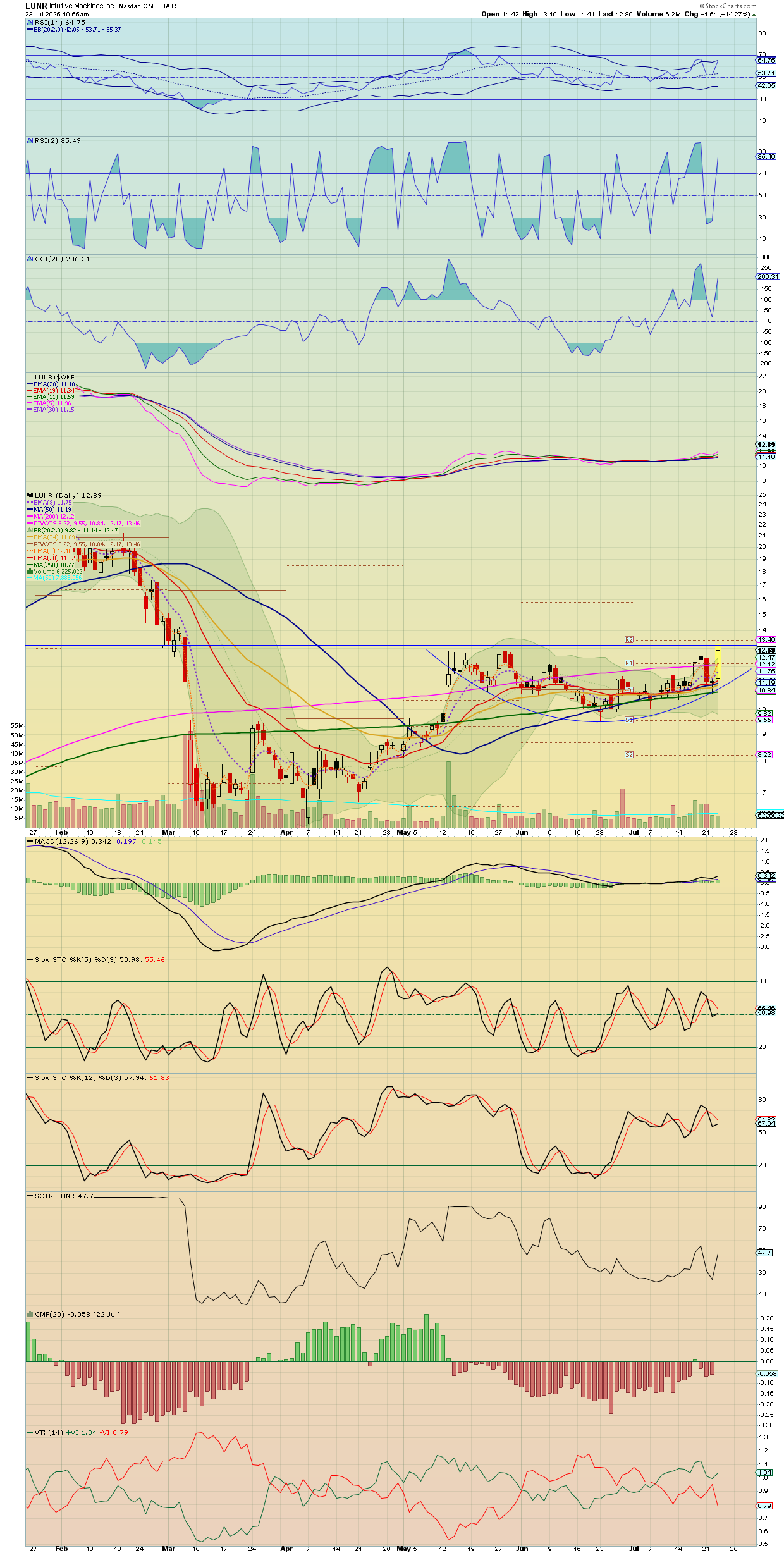Click the 1.04 +VI value tag
This screenshot has width=784, height=1553.
pyautogui.click(x=764, y=1472)
